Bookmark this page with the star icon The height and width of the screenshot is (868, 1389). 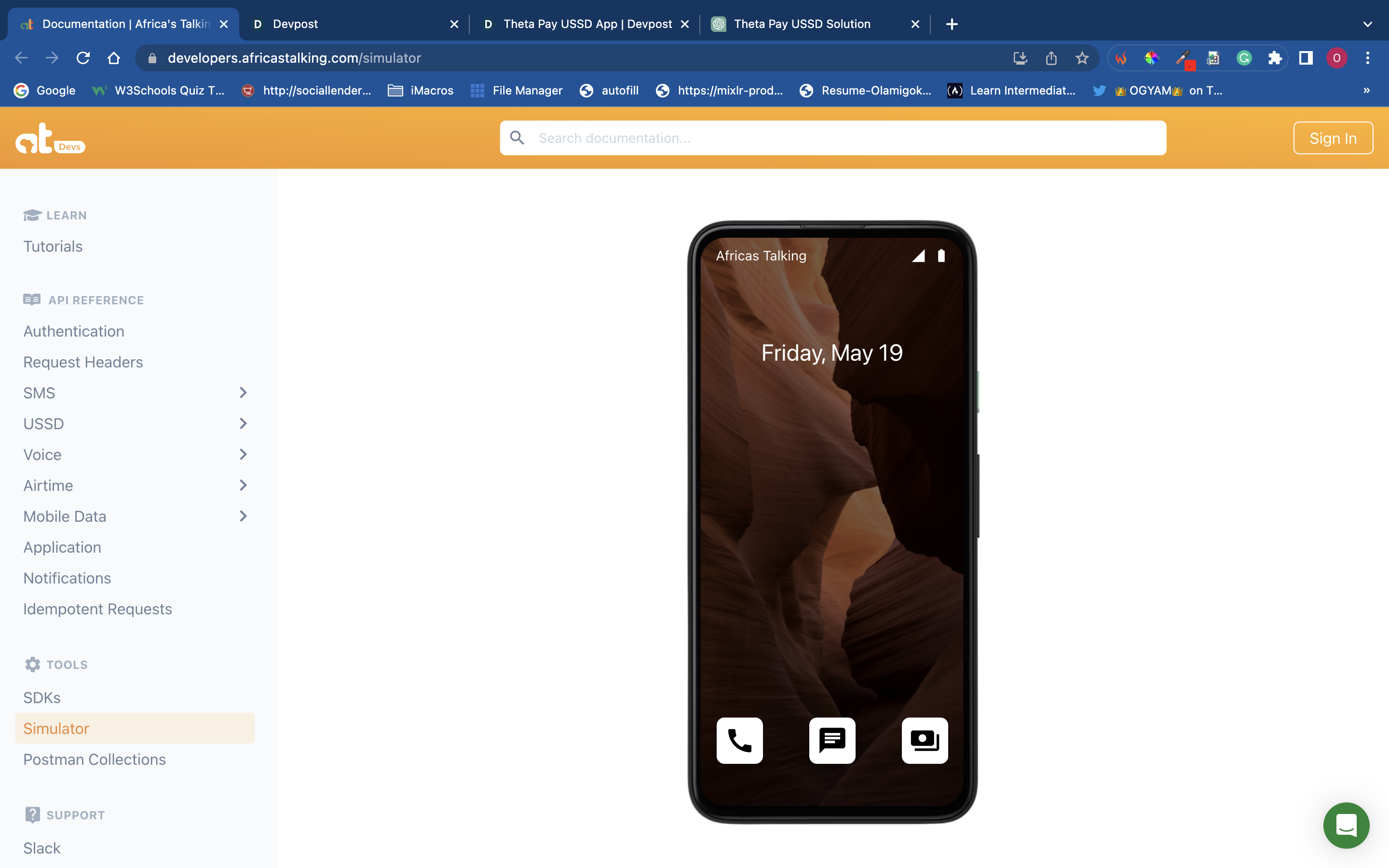coord(1082,58)
